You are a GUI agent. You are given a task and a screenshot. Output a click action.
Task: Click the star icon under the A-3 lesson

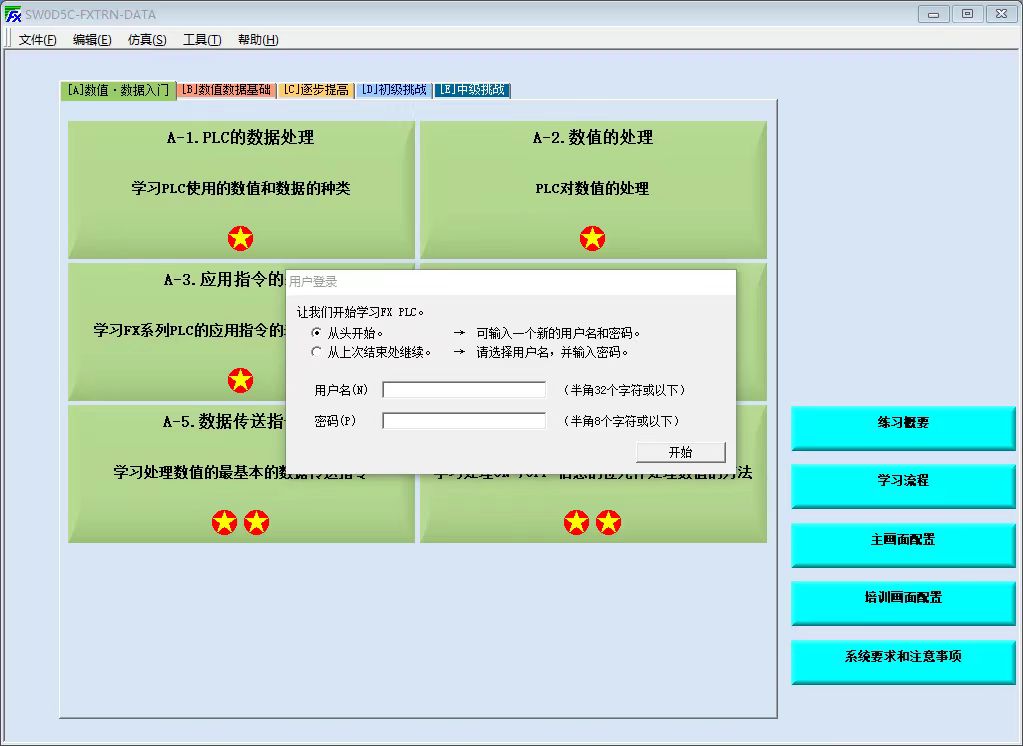click(x=240, y=380)
